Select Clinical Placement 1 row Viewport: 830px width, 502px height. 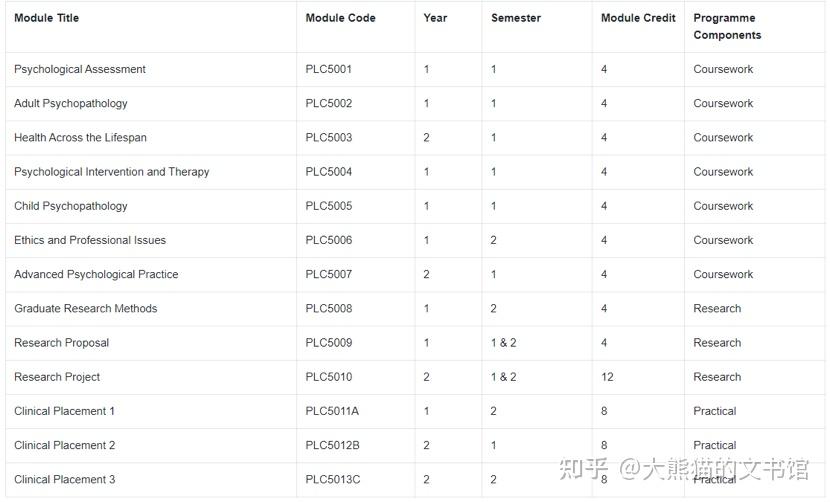click(x=415, y=411)
